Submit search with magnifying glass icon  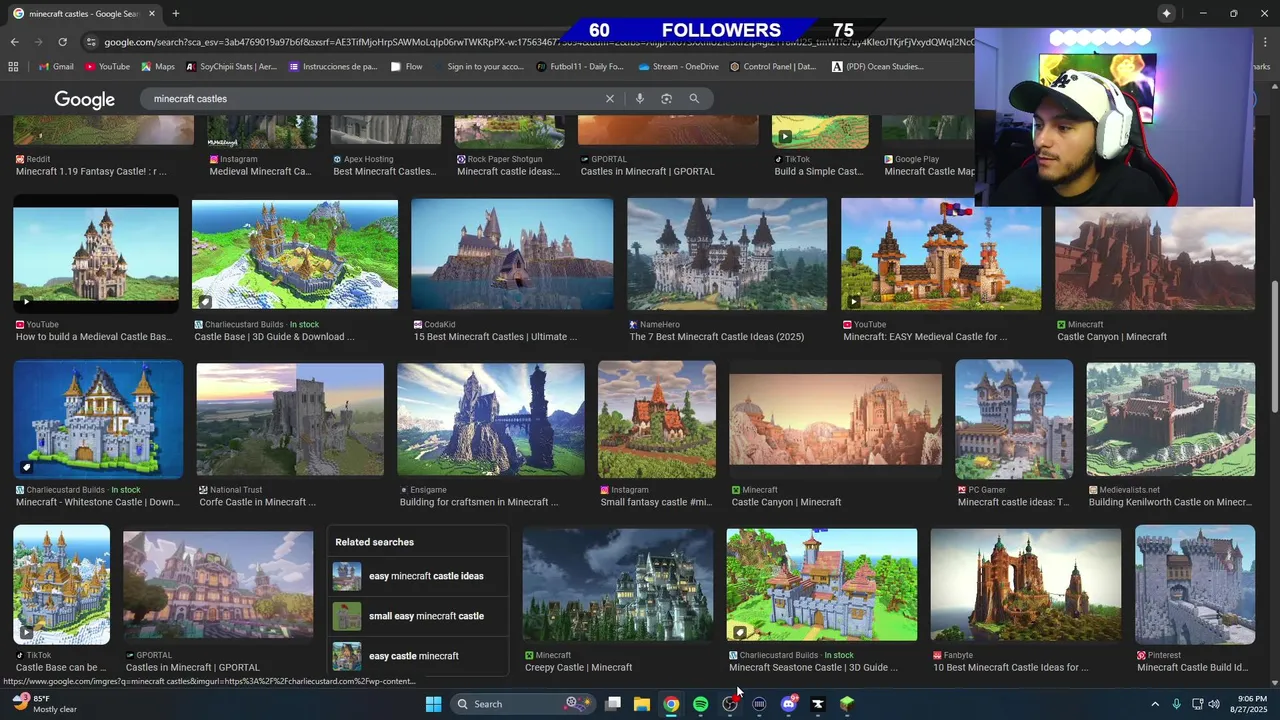[x=694, y=99]
